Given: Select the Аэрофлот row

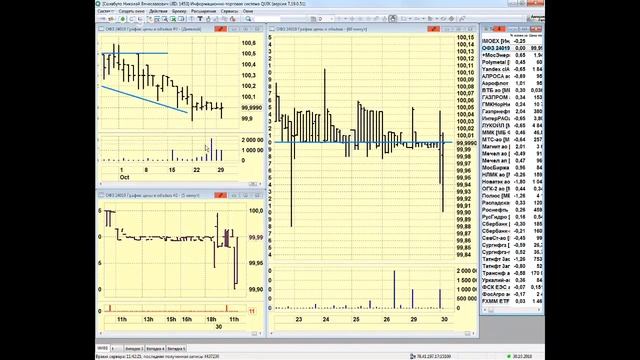Looking at the screenshot, I should [512, 83].
